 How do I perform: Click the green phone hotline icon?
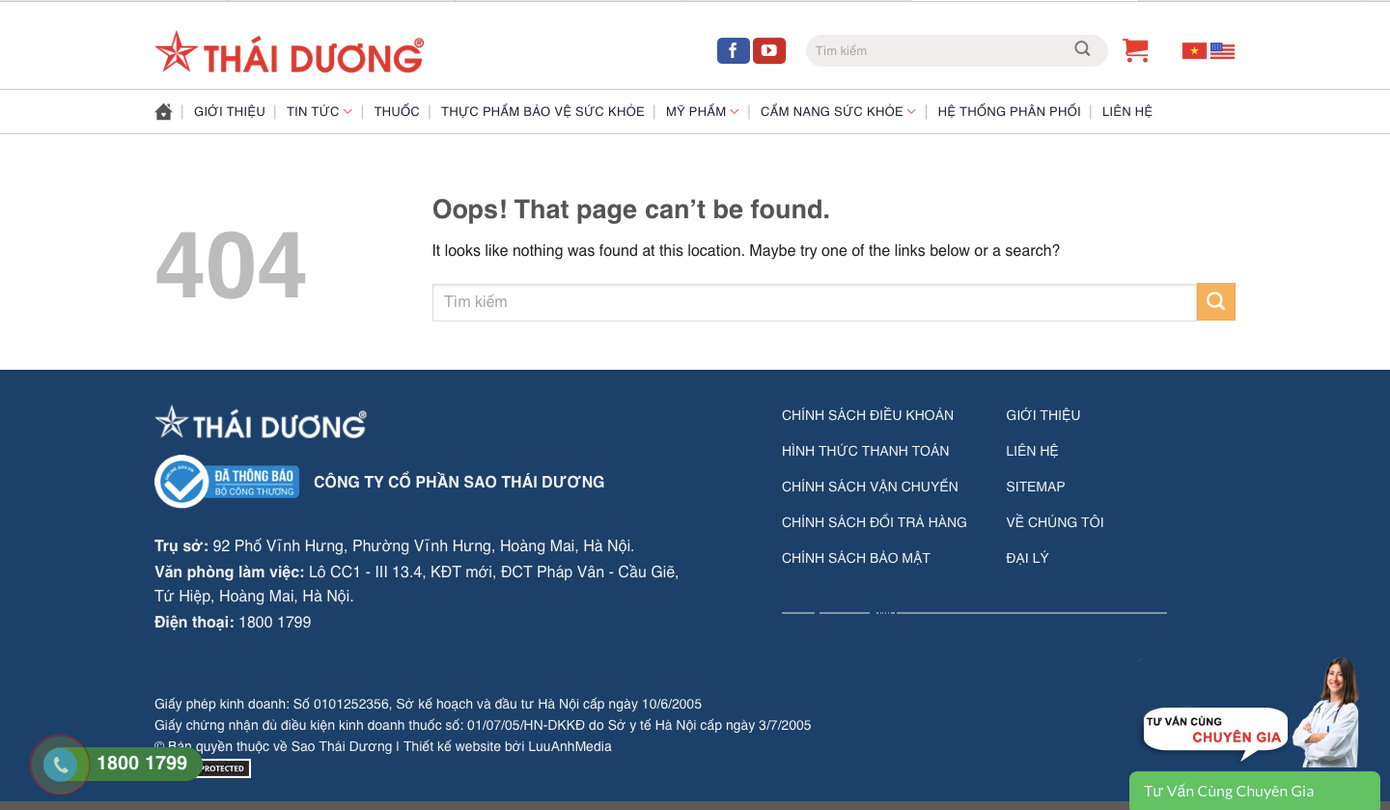[60, 764]
